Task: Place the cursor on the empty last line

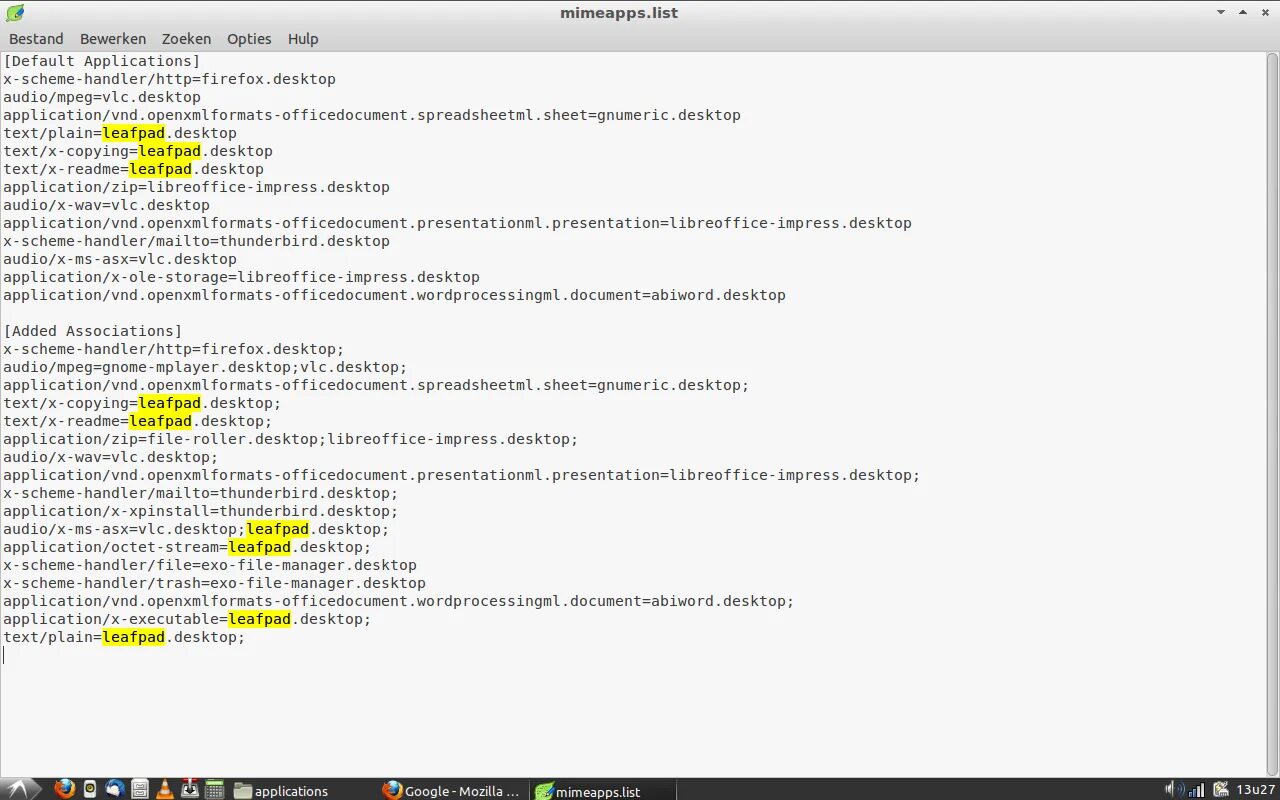Action: click(633, 655)
